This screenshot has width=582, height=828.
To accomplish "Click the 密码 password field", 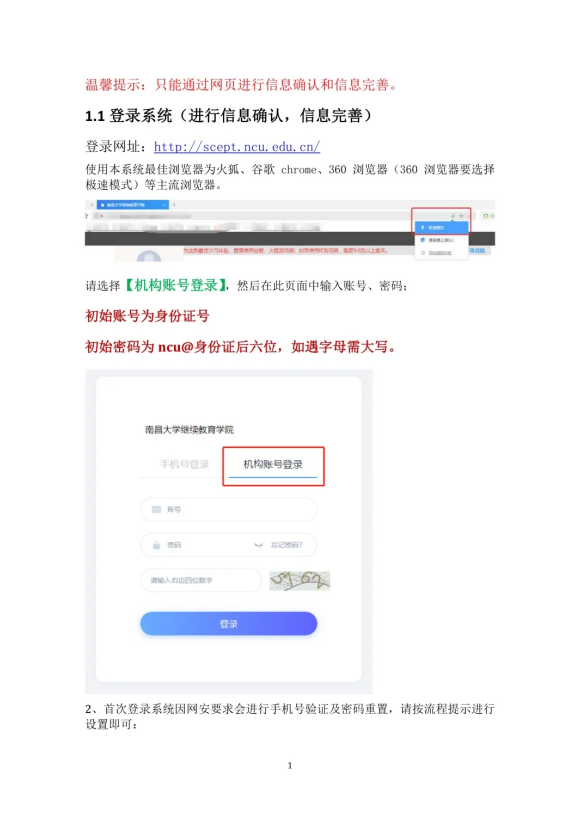I will pos(228,545).
